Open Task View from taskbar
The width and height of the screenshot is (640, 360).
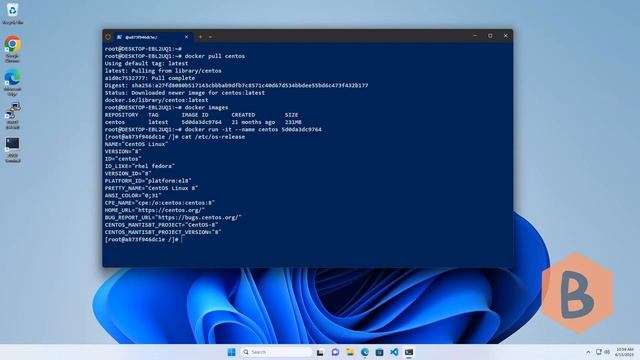pyautogui.click(x=320, y=352)
